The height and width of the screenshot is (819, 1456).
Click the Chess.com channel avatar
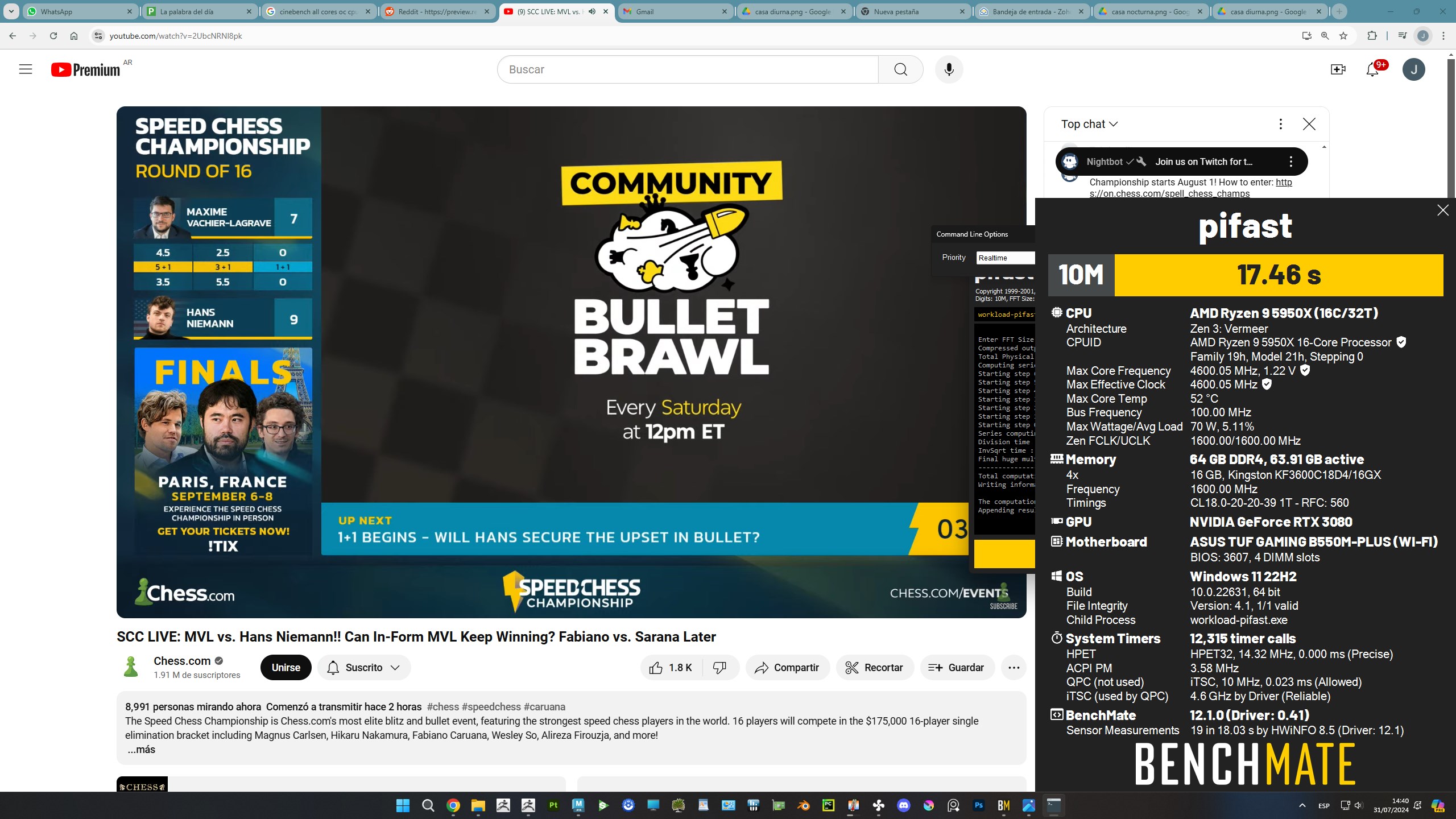[x=131, y=667]
